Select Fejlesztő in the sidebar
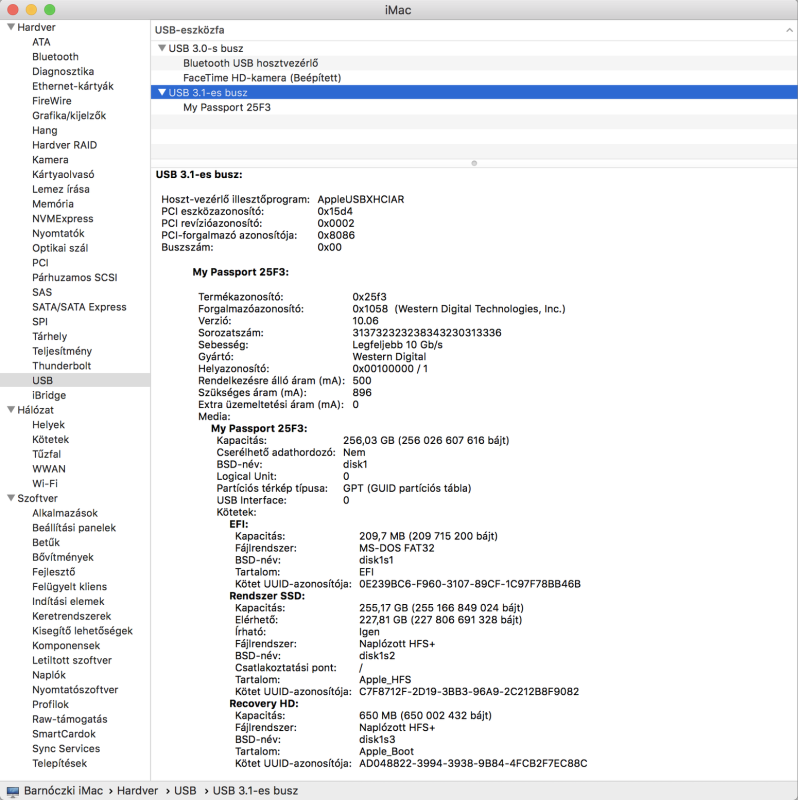The width and height of the screenshot is (798, 800). pyautogui.click(x=54, y=572)
